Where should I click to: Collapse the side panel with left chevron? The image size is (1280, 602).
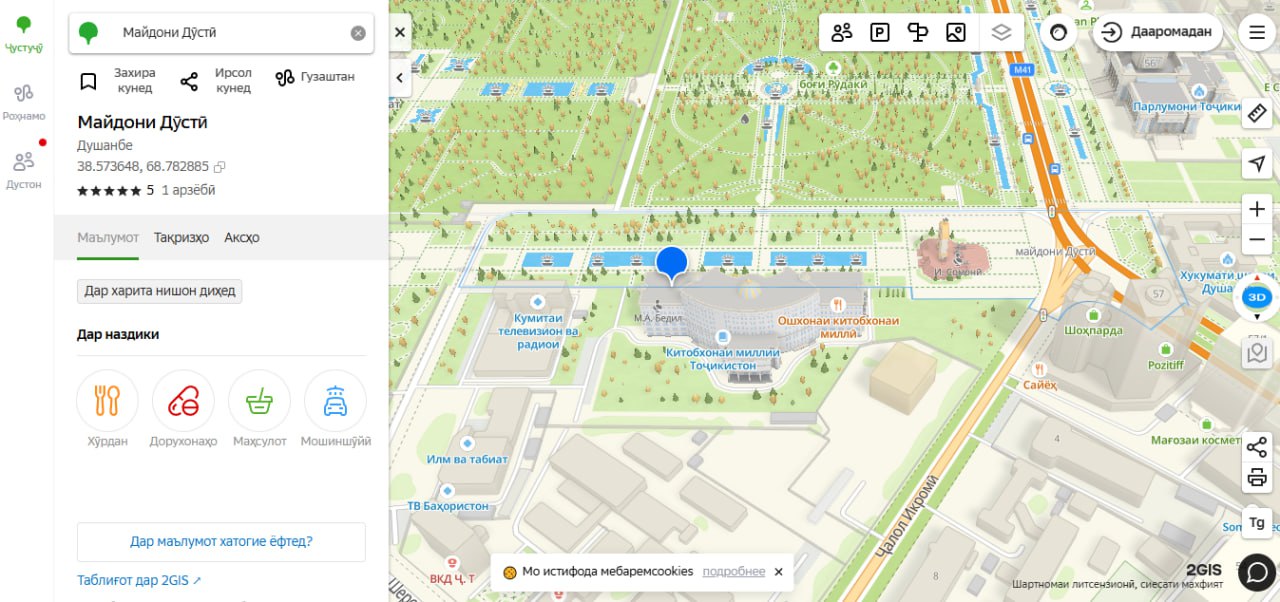click(400, 77)
